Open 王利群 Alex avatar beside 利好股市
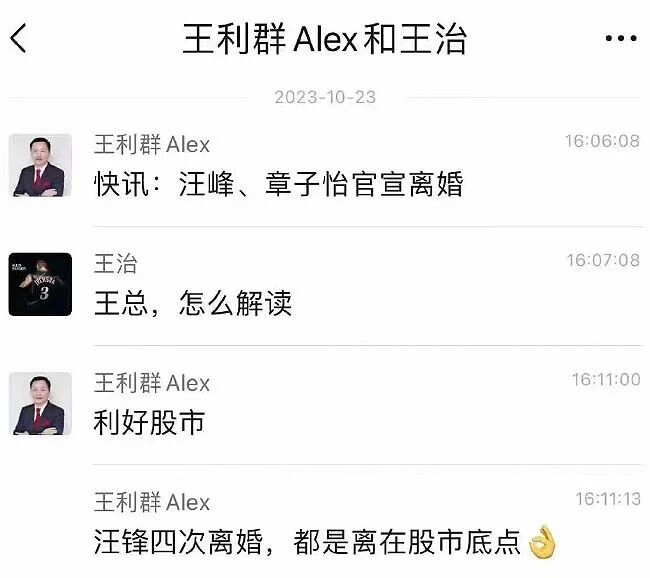The image size is (650, 578). coord(40,403)
